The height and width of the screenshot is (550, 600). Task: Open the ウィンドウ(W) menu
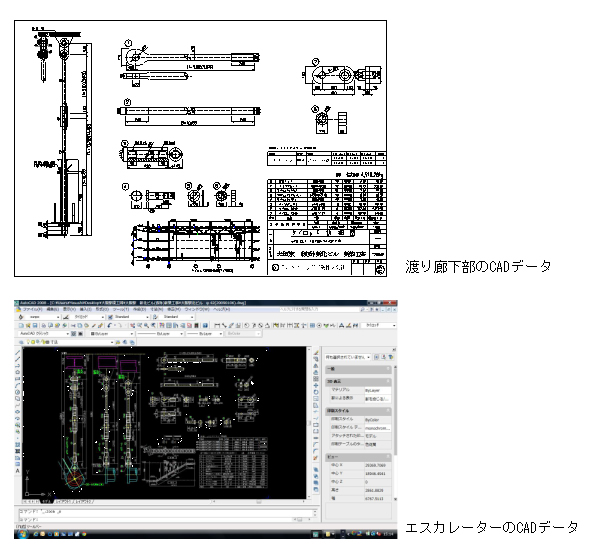pyautogui.click(x=197, y=309)
